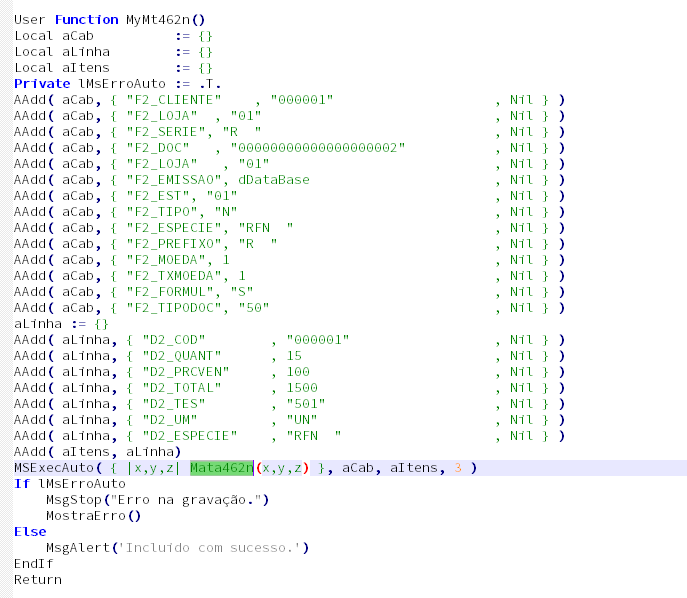The image size is (687, 598).
Task: Click the MostraErro() call
Action: [x=94, y=516]
